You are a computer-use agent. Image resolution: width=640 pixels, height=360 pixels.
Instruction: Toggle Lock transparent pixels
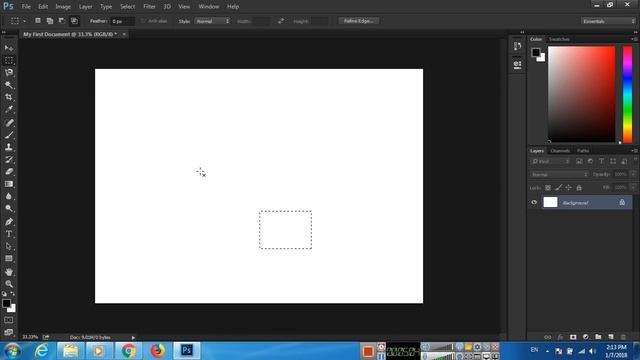(548, 188)
